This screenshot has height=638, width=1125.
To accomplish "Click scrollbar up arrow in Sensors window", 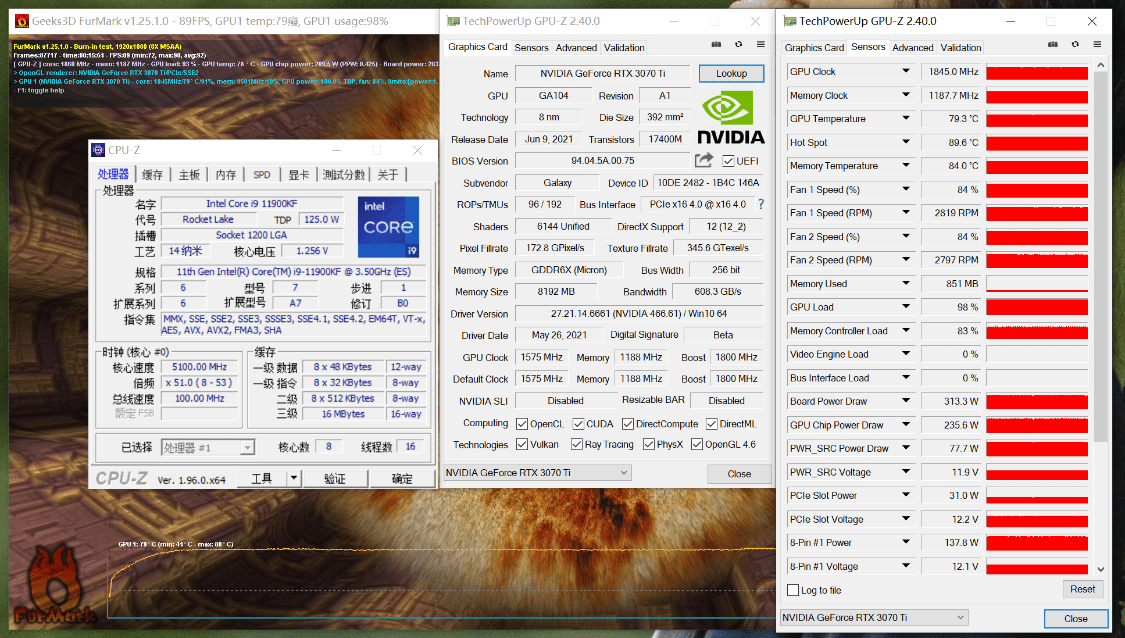I will [1101, 65].
